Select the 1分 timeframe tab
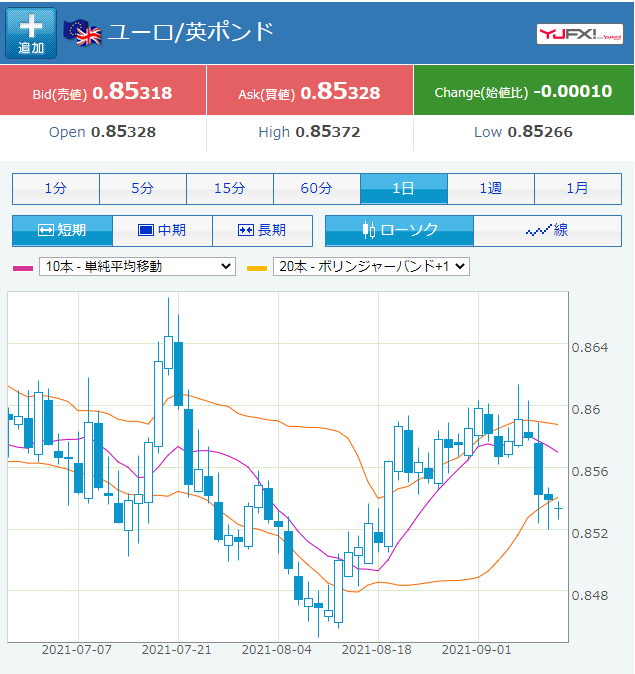The image size is (635, 674). click(x=56, y=189)
